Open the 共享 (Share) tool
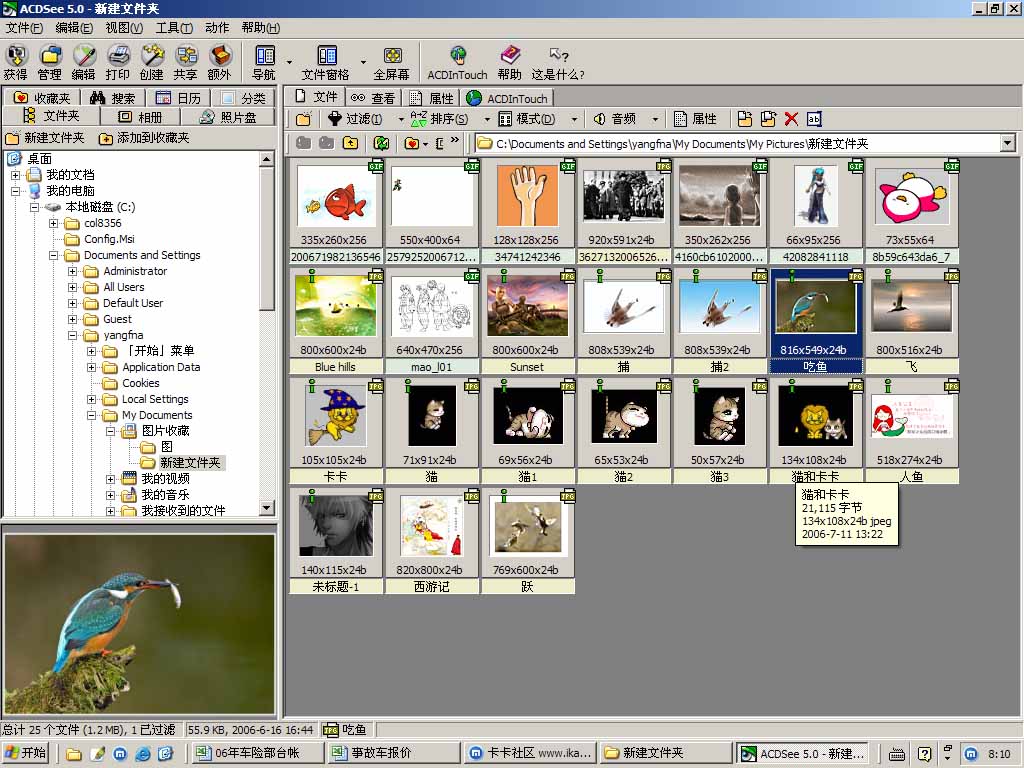 tap(185, 61)
